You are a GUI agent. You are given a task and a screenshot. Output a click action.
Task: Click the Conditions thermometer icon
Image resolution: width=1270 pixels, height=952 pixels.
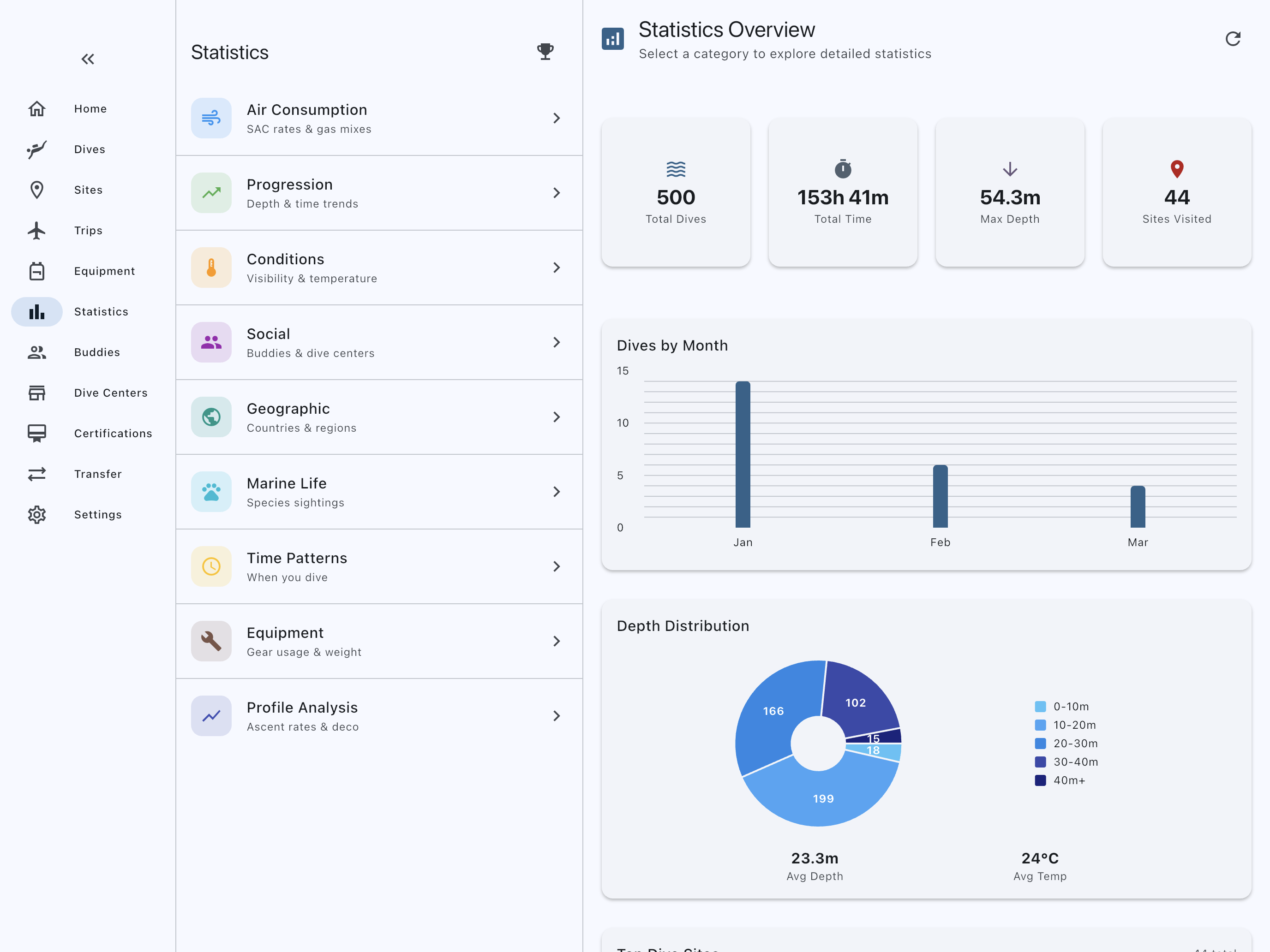211,268
